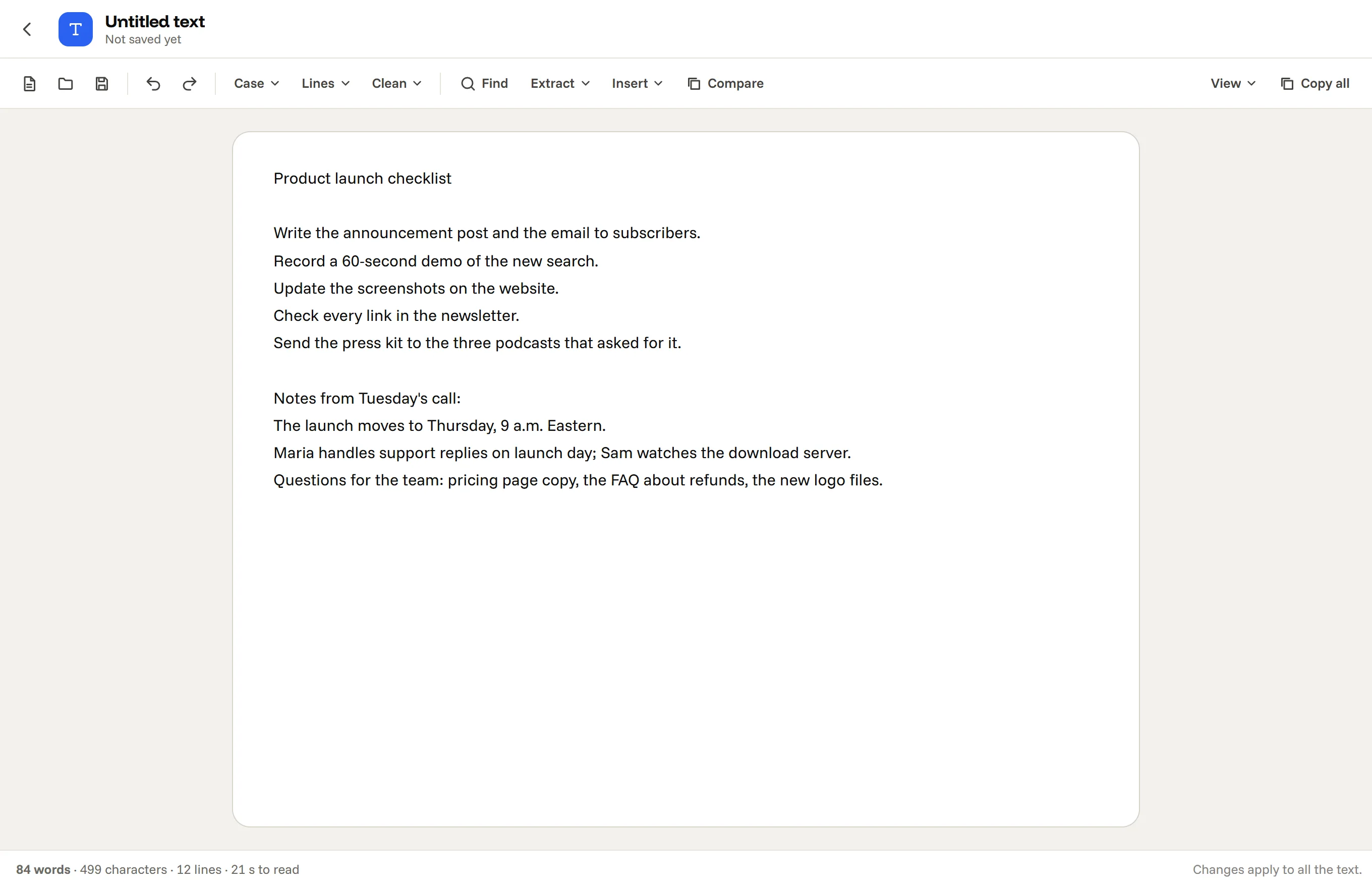Click the '21 s to read' status entry

[265, 869]
